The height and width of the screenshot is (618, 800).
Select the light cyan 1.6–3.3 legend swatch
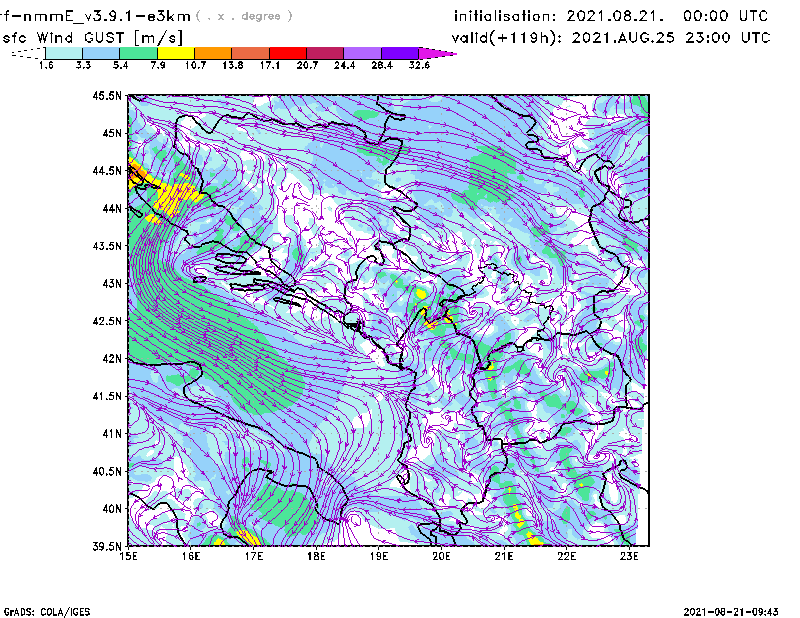(x=64, y=52)
